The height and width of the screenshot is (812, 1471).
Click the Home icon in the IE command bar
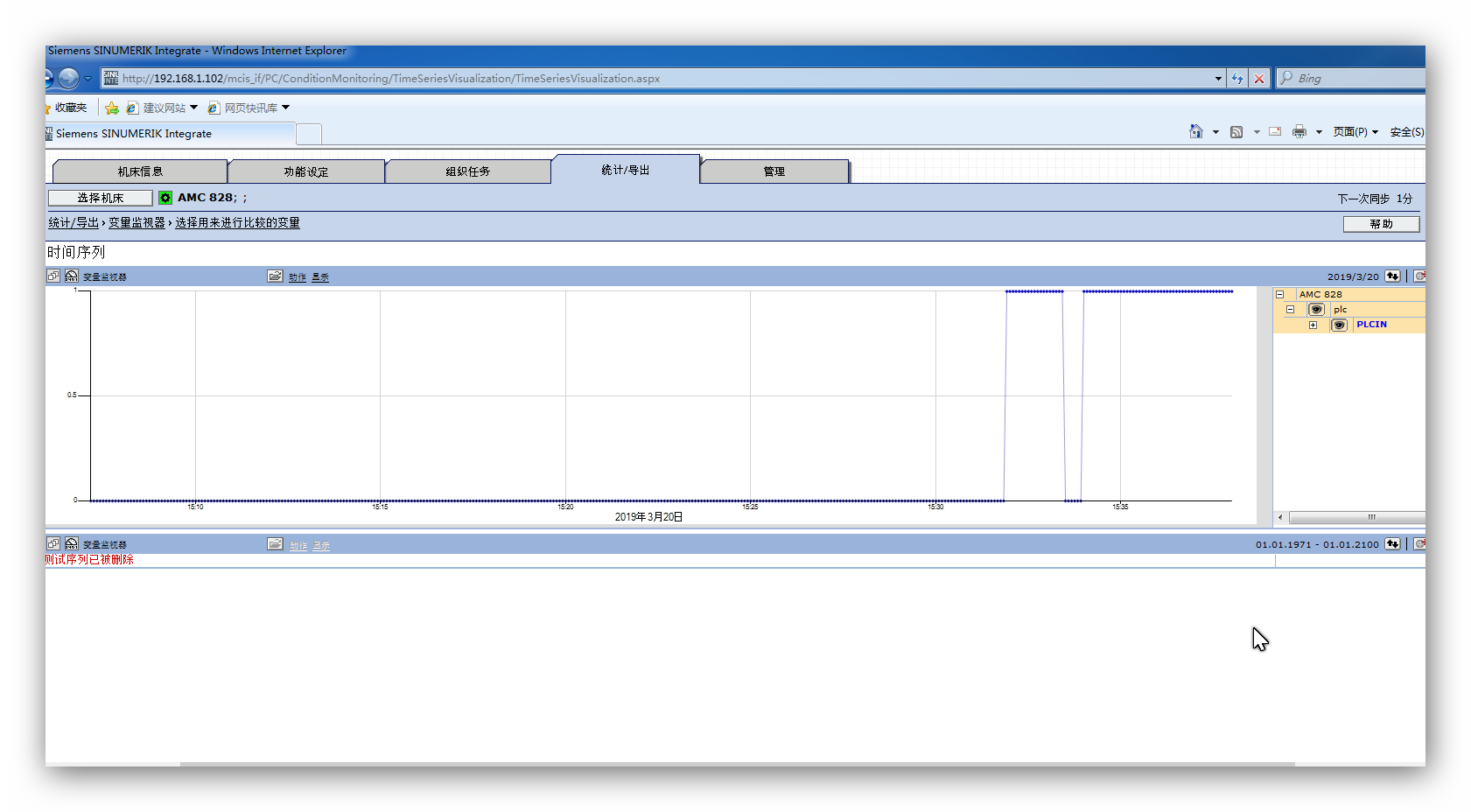point(1196,131)
